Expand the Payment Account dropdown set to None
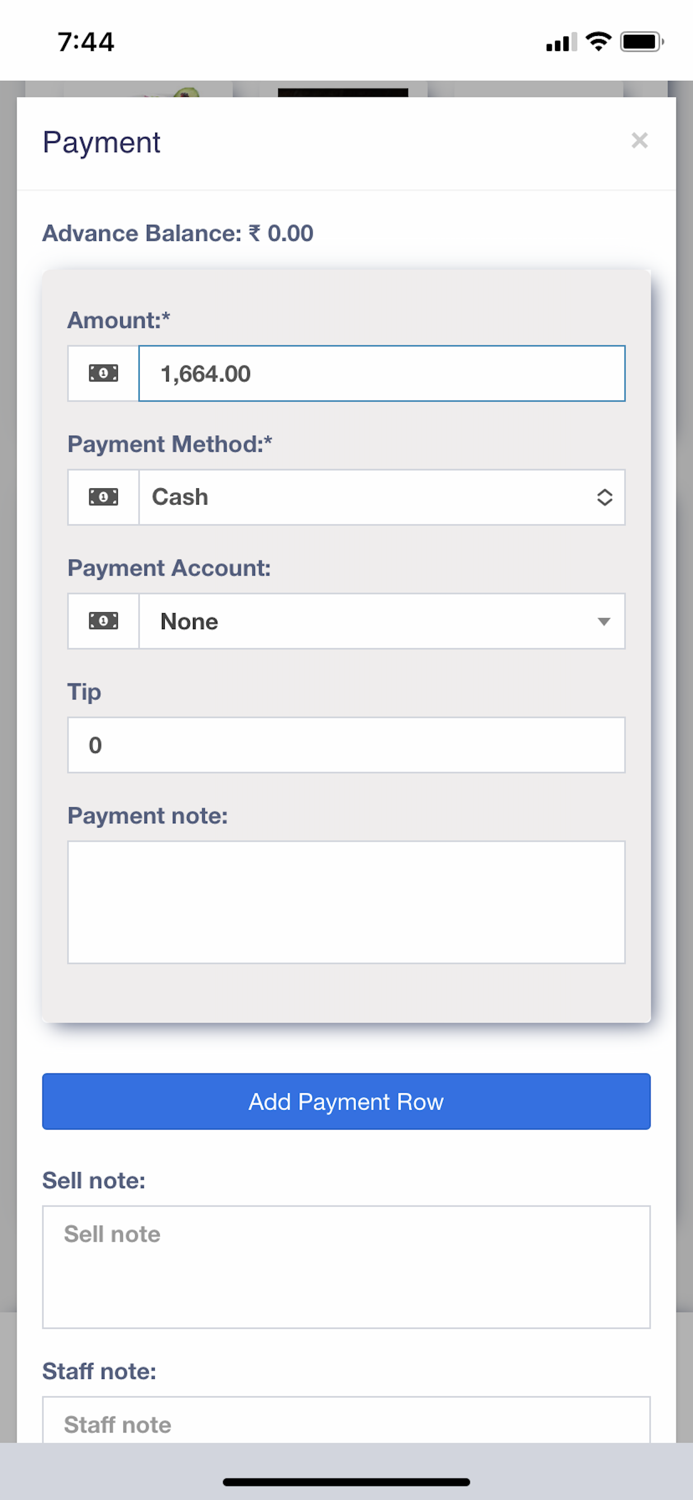This screenshot has width=693, height=1500. click(382, 621)
